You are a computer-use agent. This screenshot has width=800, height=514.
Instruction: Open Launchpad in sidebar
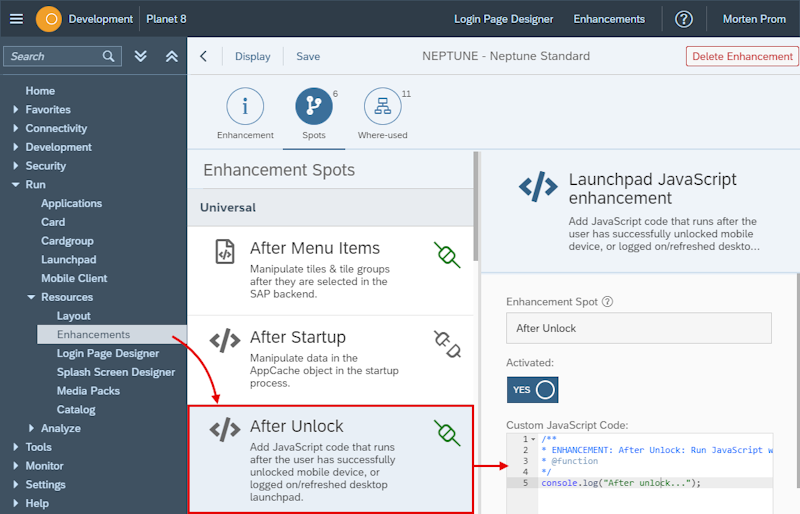[x=69, y=260]
